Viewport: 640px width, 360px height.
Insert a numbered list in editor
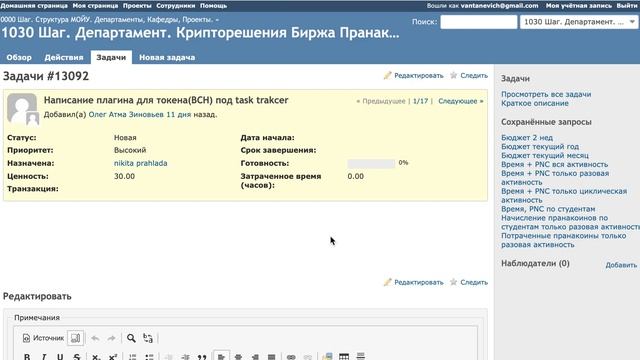pyautogui.click(x=133, y=357)
